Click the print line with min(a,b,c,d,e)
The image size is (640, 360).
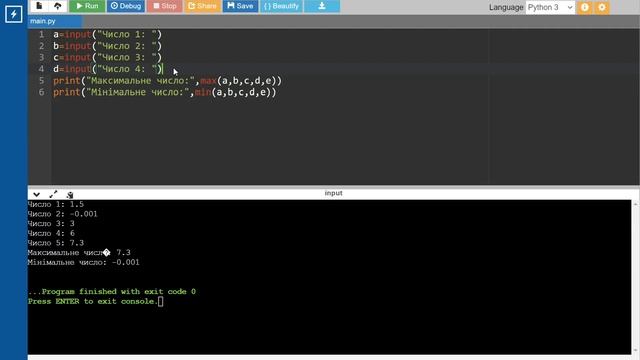164,92
